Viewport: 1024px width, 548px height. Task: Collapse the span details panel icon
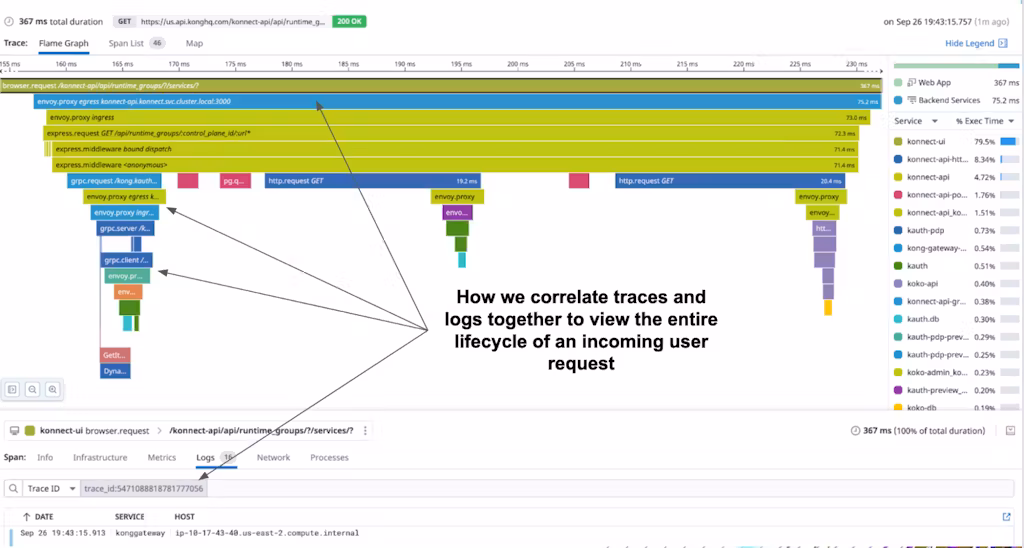(x=1007, y=431)
